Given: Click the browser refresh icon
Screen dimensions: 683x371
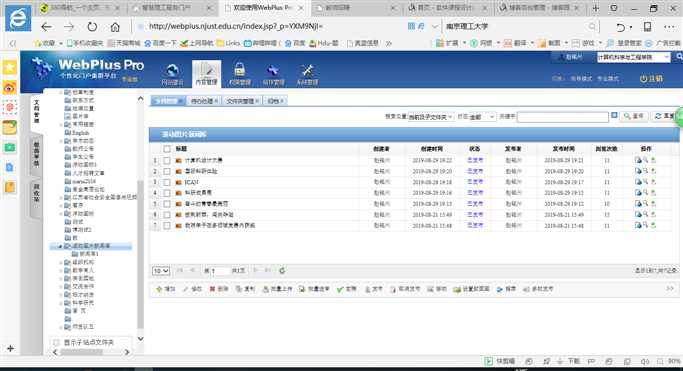Looking at the screenshot, I should 92,27.
